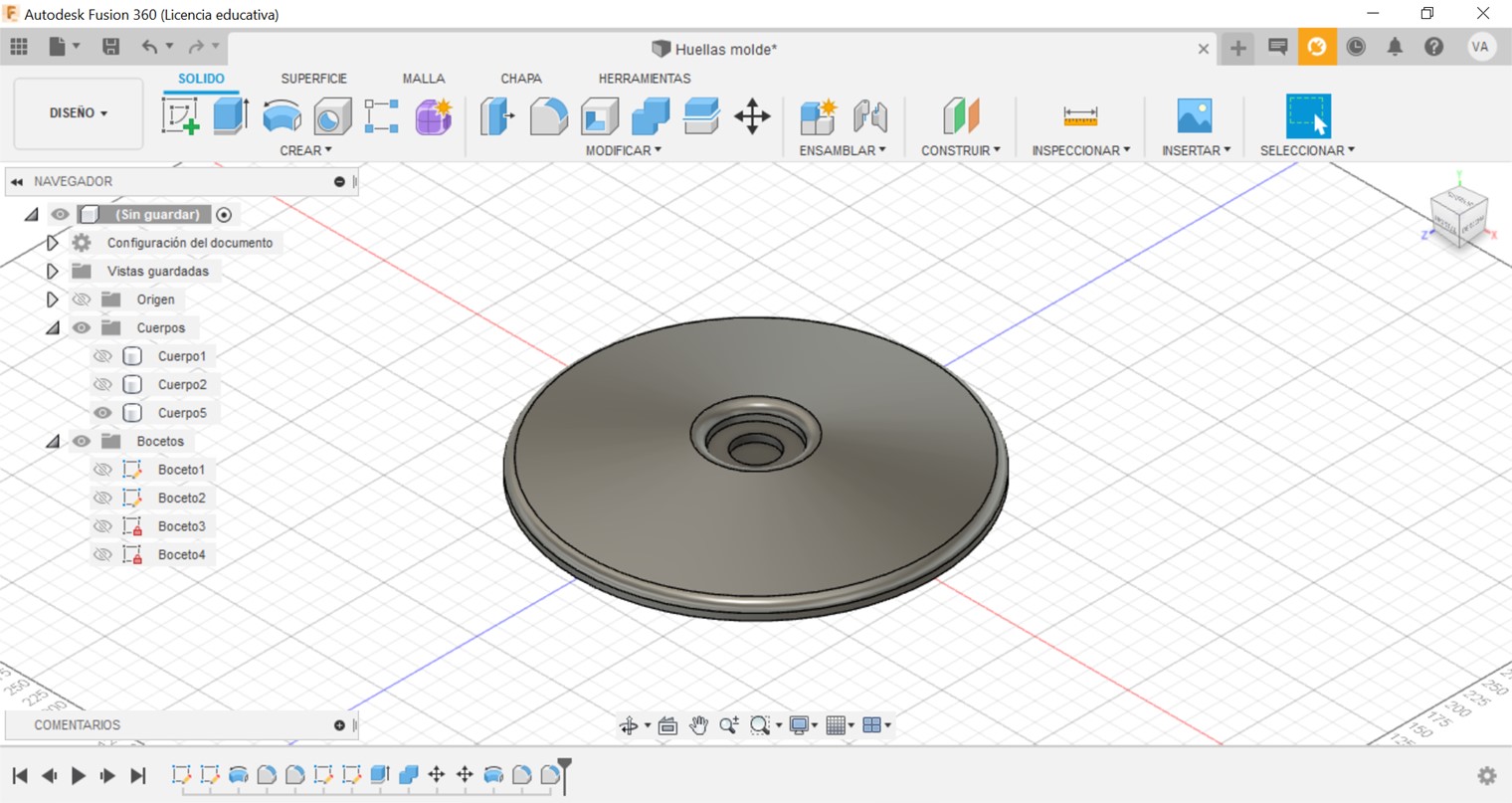Select the SOLIDO tab
This screenshot has height=803, width=1512.
201,79
